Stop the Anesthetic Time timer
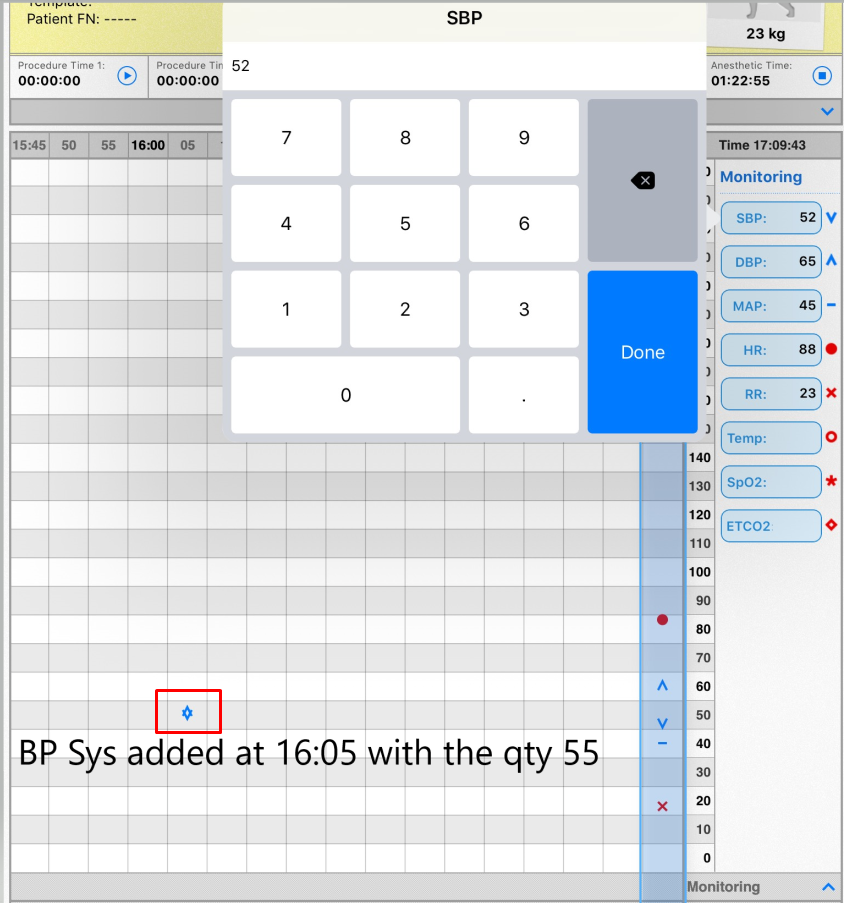This screenshot has width=844, height=903. pyautogui.click(x=822, y=76)
